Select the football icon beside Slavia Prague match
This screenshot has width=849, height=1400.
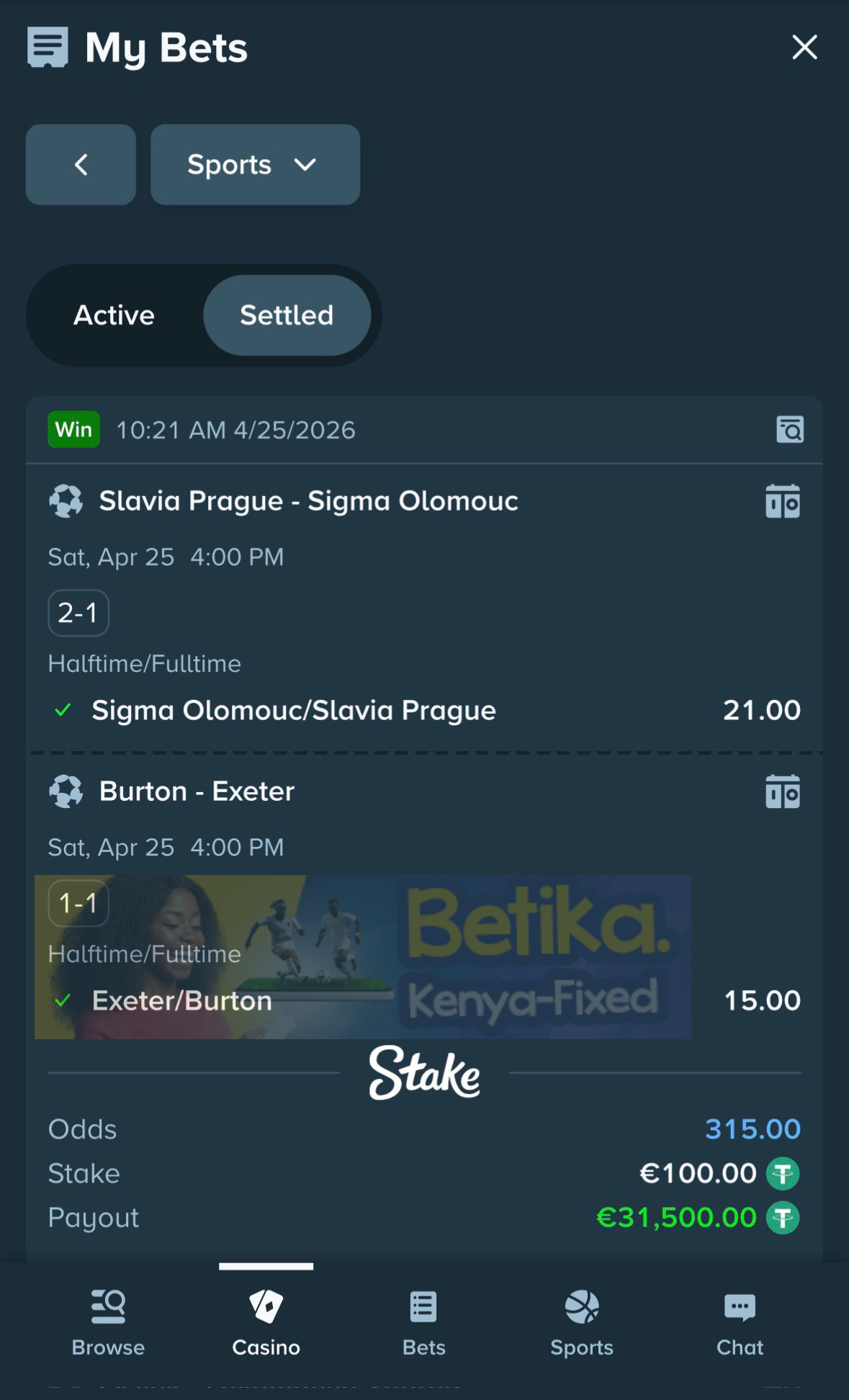pos(66,501)
